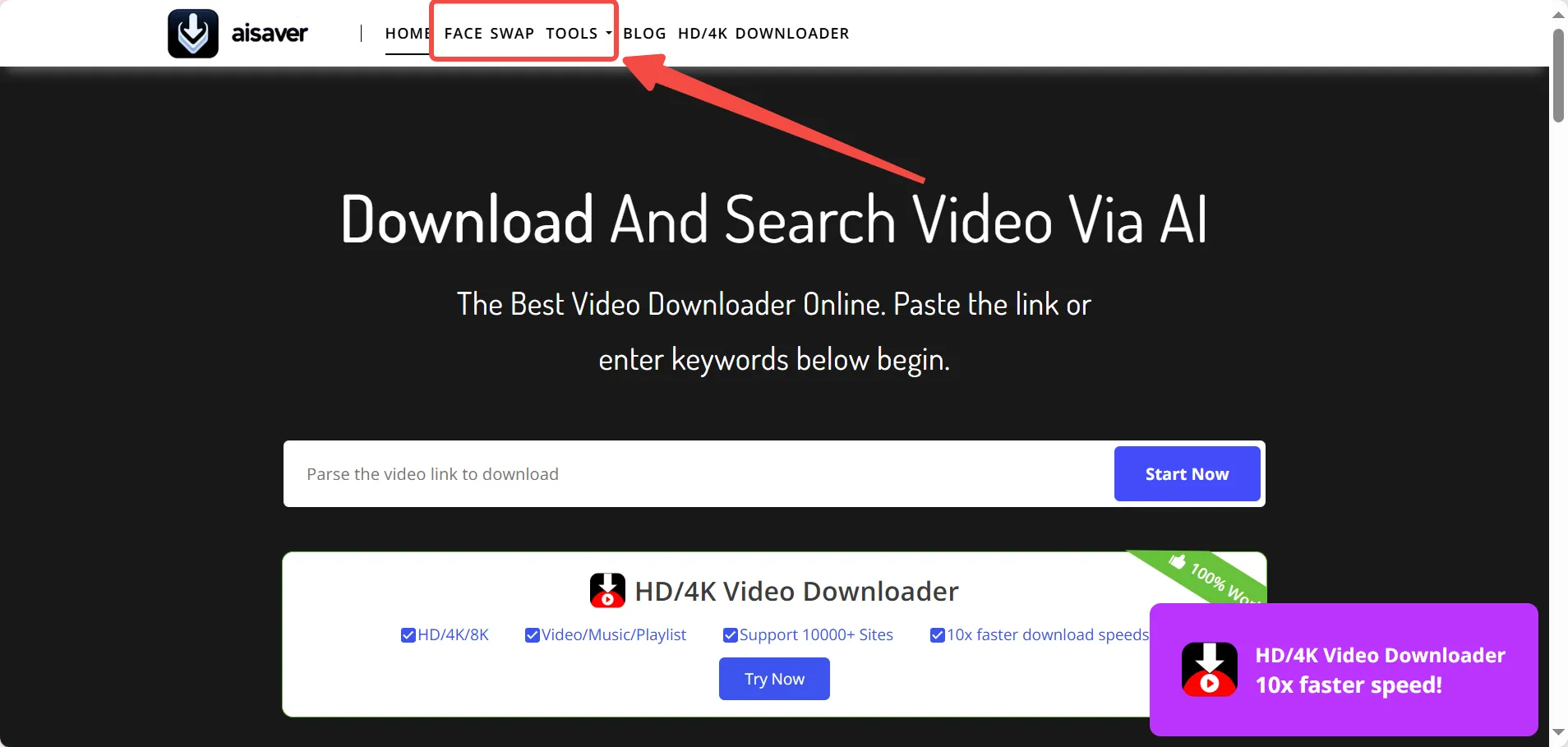1568x747 pixels.
Task: Click the aisaver brand name text
Action: 270,34
